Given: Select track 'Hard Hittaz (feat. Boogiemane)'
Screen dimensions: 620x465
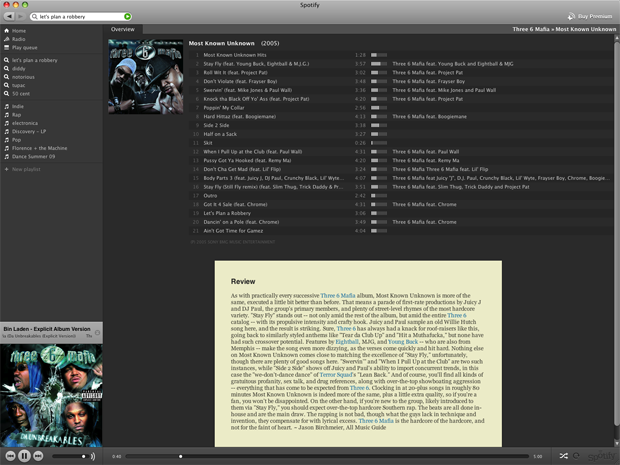Looking at the screenshot, I should click(x=240, y=117).
